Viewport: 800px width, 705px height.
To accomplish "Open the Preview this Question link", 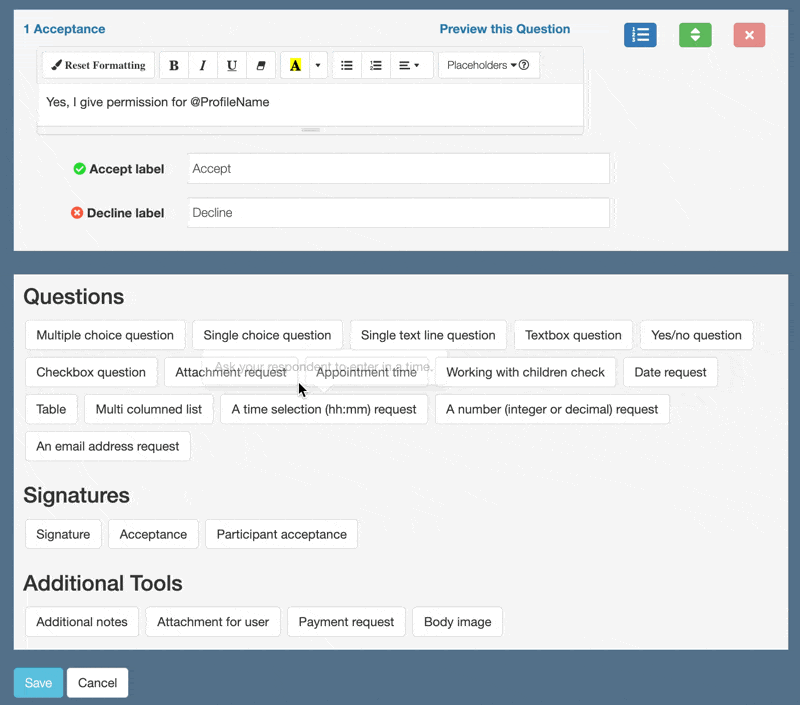I will coord(505,29).
